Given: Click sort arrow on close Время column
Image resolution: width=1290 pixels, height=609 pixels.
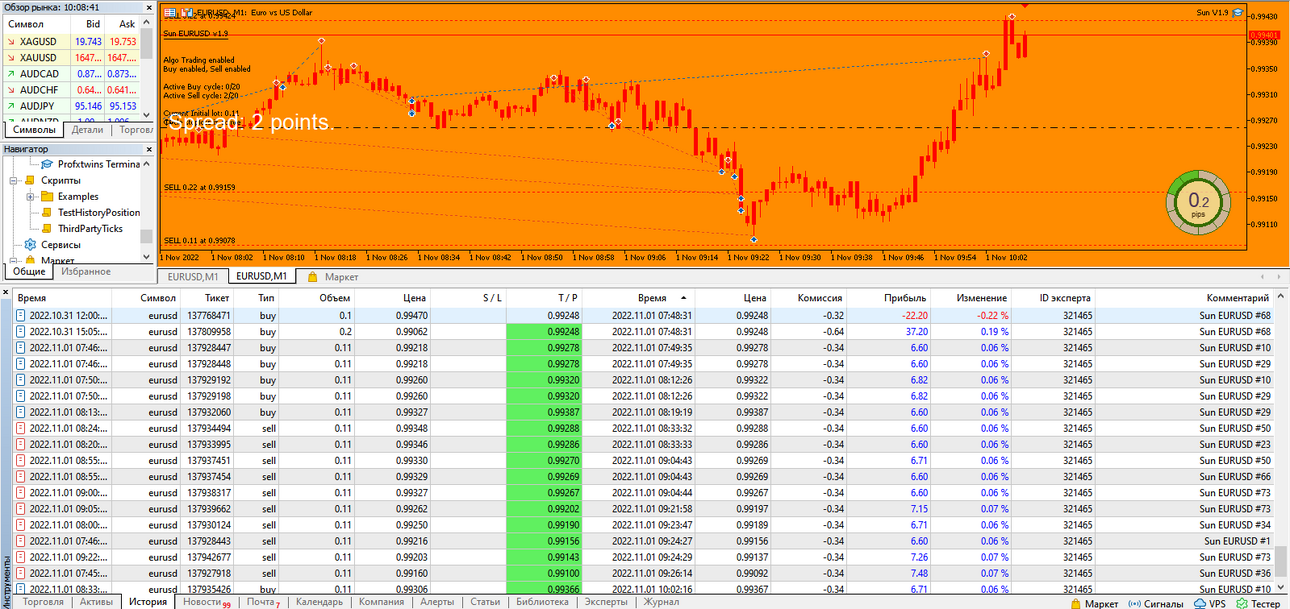Looking at the screenshot, I should (x=684, y=298).
